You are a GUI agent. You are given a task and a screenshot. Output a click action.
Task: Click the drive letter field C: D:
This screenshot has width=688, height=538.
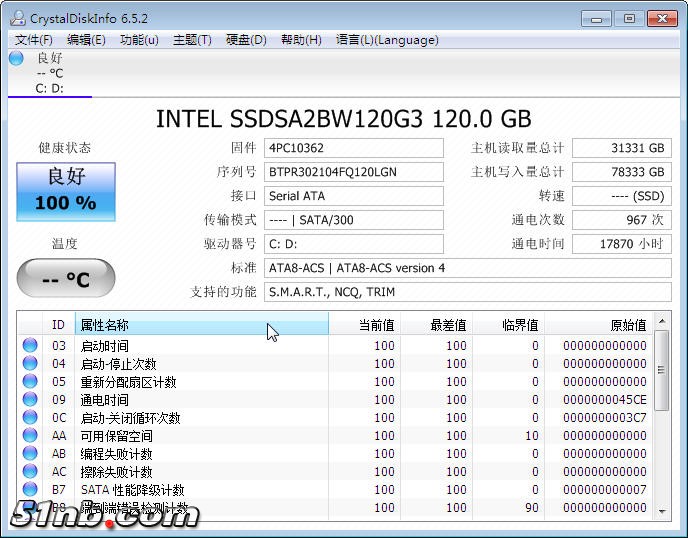[x=354, y=244]
